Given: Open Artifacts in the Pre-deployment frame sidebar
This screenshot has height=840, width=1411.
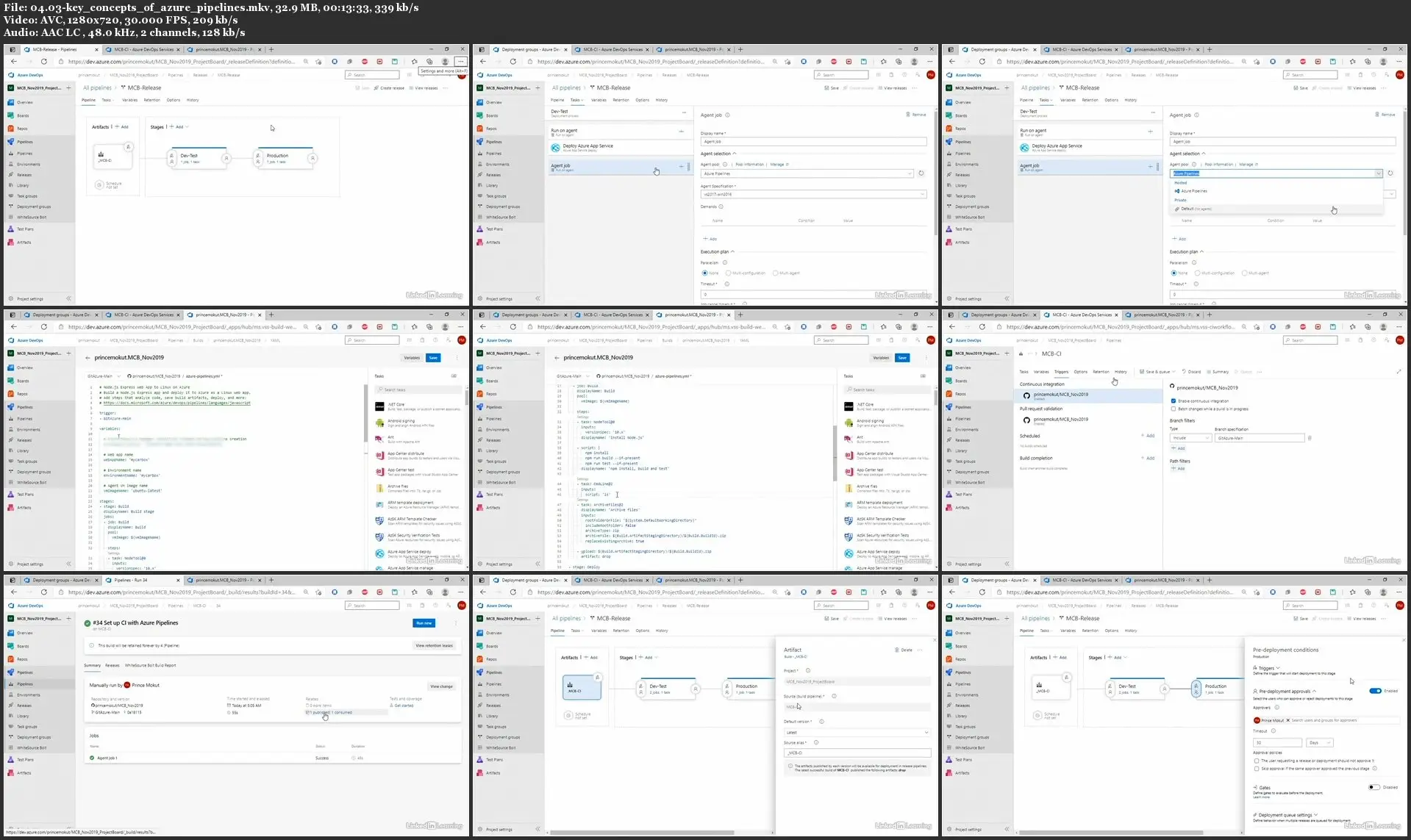Looking at the screenshot, I should 962,773.
